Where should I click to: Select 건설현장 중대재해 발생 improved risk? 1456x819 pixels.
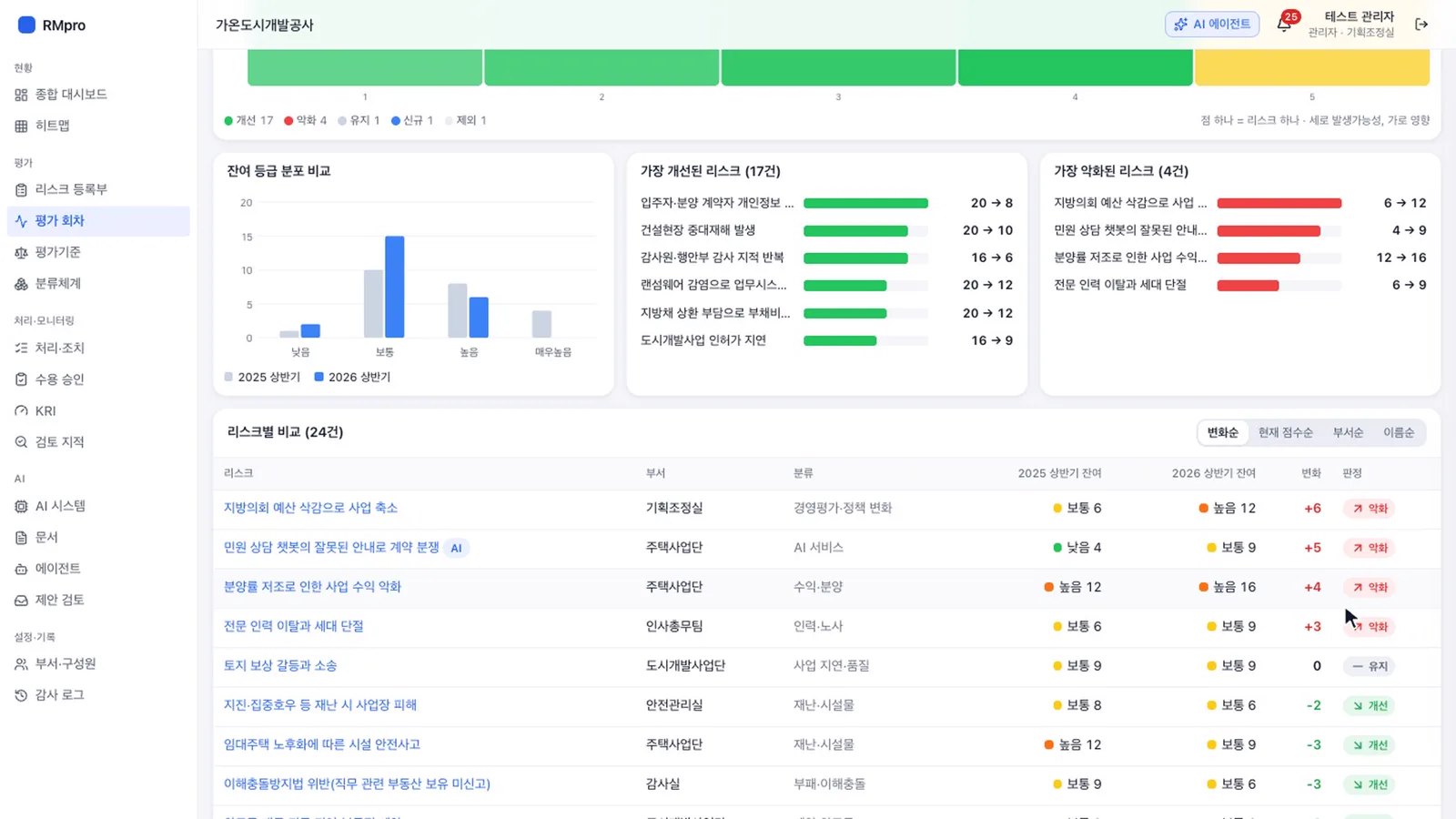826,230
